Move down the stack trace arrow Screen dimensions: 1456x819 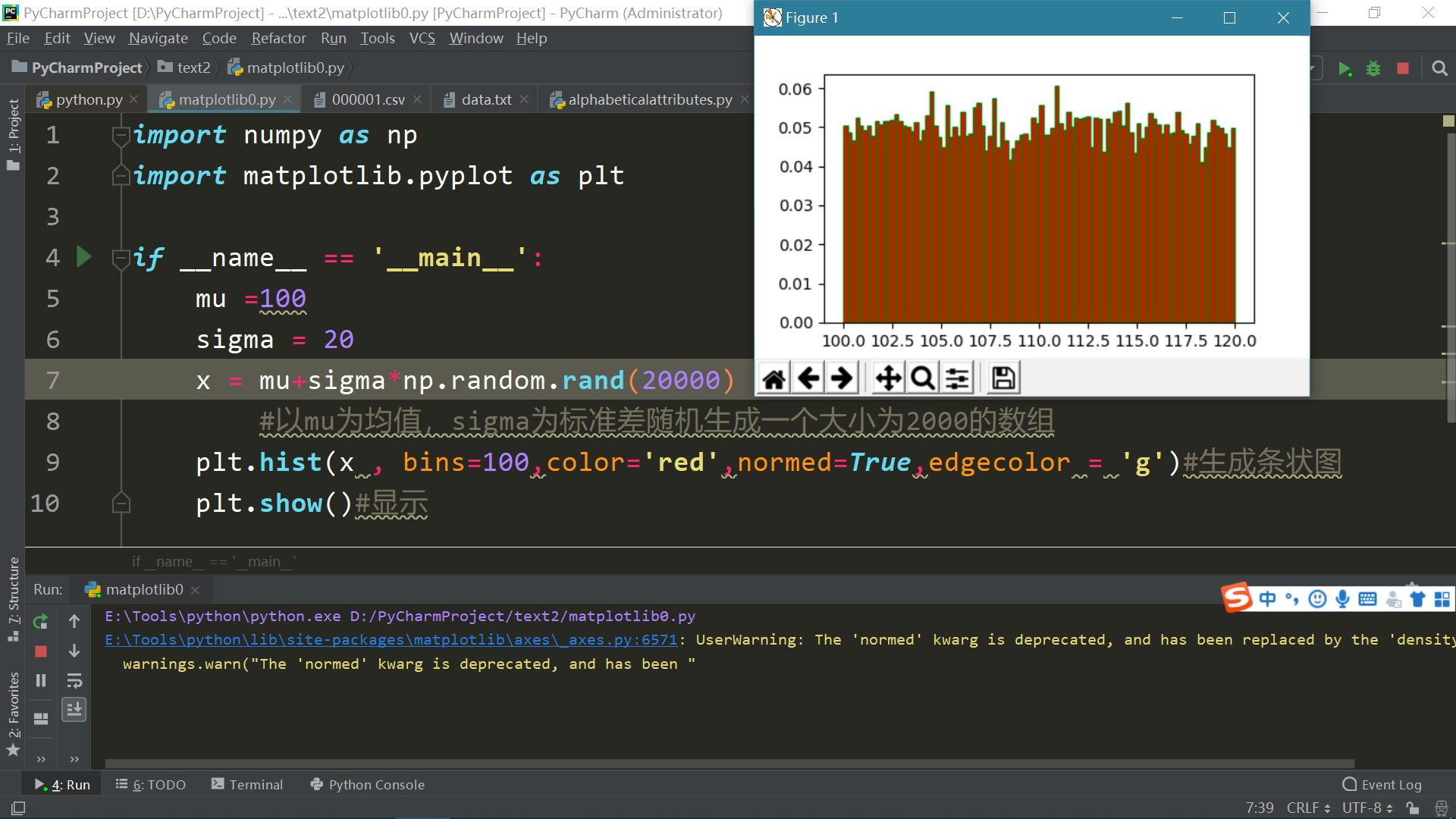[x=74, y=651]
